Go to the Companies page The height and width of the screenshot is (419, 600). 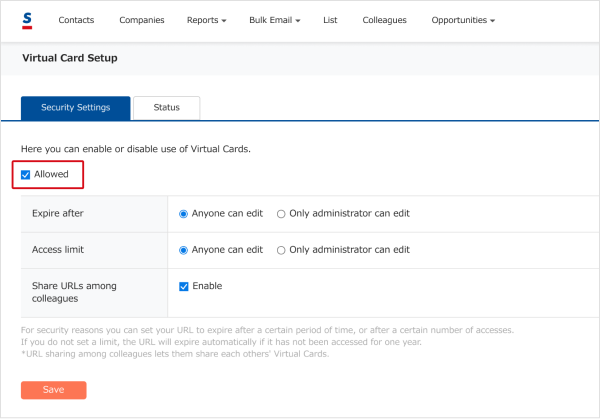coord(142,20)
